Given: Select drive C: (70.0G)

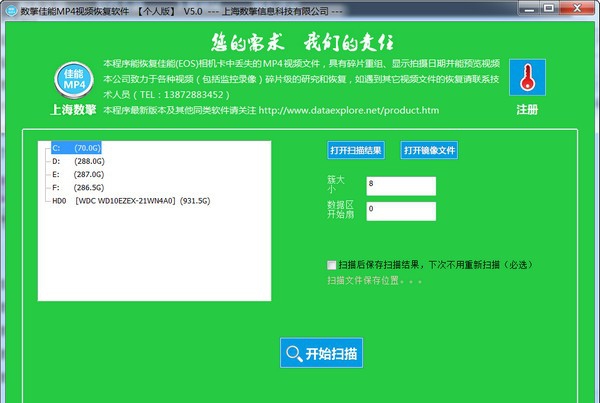Looking at the screenshot, I should pos(76,148).
